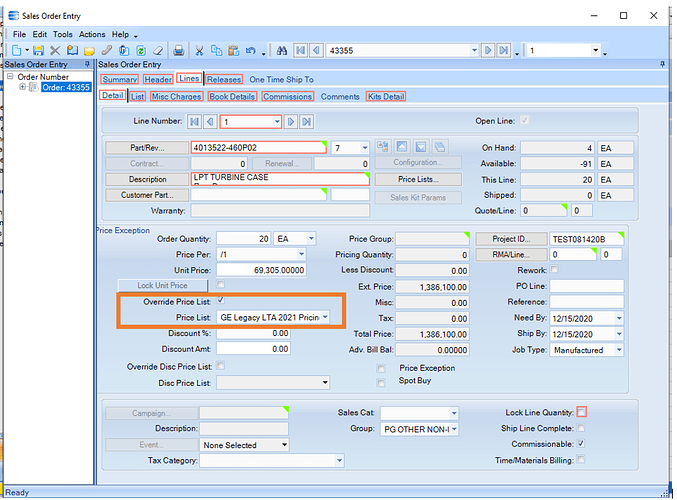The image size is (677, 500).
Task: Search using the binoculars icon
Action: [282, 51]
